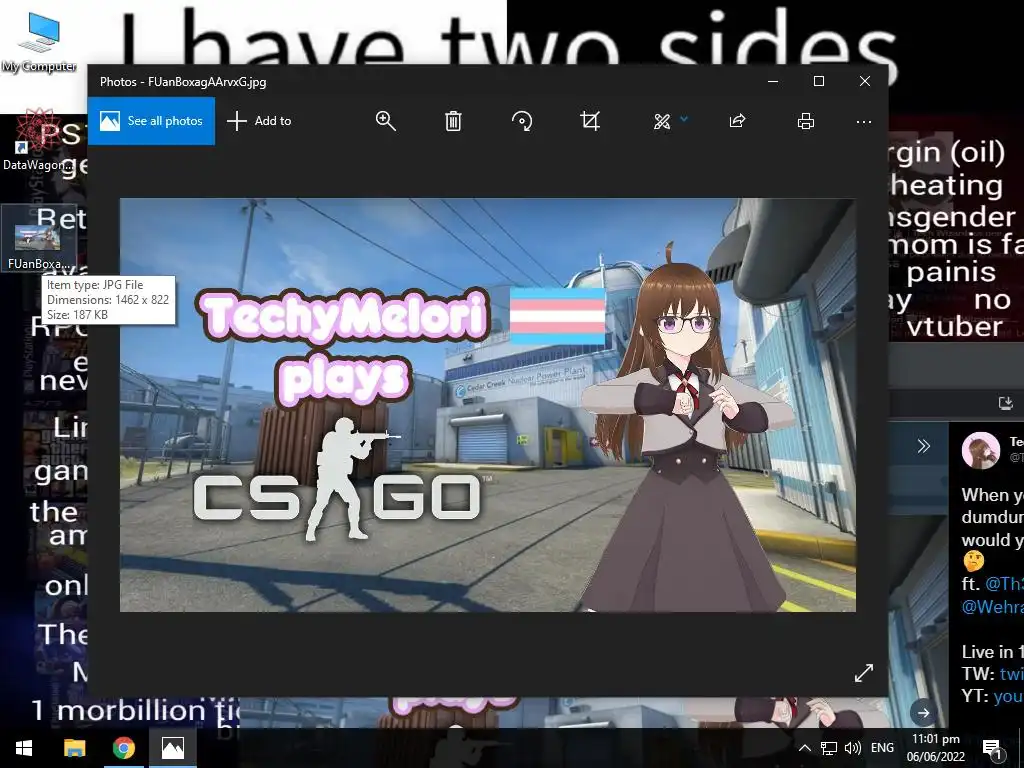Select My Computer desktop icon
This screenshot has width=1024, height=768.
coord(39,42)
